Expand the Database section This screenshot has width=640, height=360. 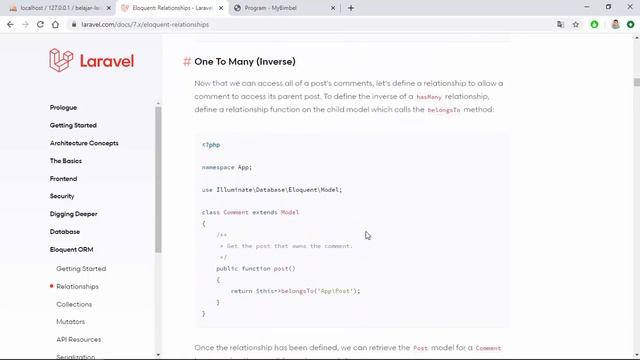tap(65, 232)
